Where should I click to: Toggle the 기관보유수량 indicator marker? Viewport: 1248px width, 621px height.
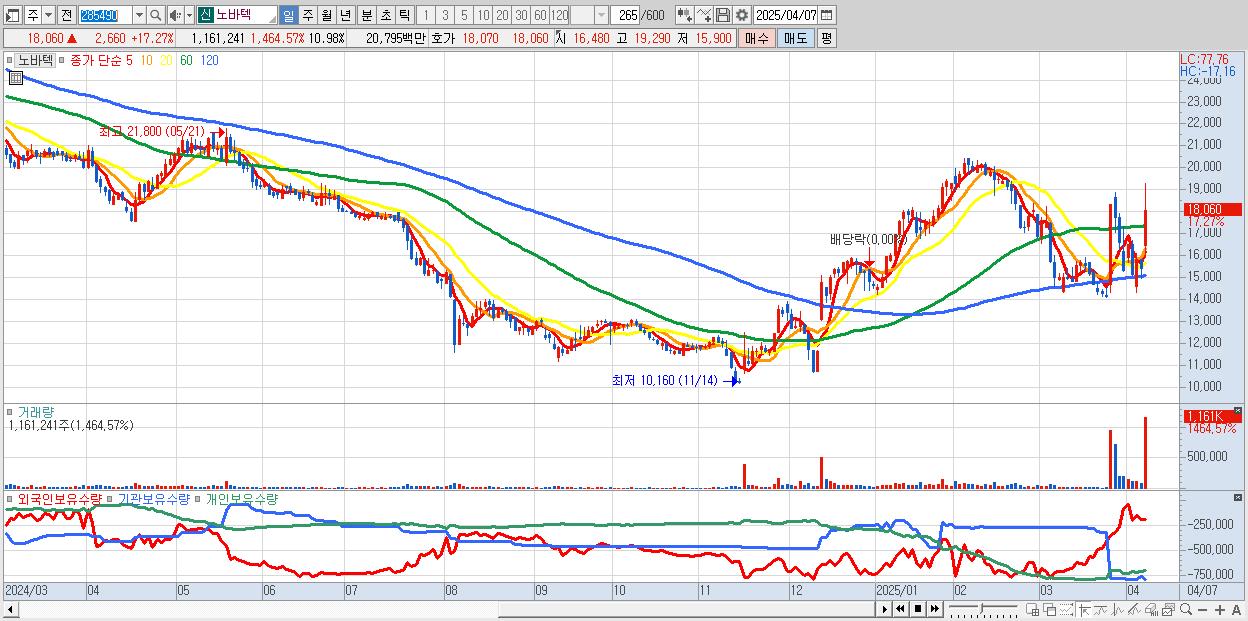pyautogui.click(x=111, y=498)
